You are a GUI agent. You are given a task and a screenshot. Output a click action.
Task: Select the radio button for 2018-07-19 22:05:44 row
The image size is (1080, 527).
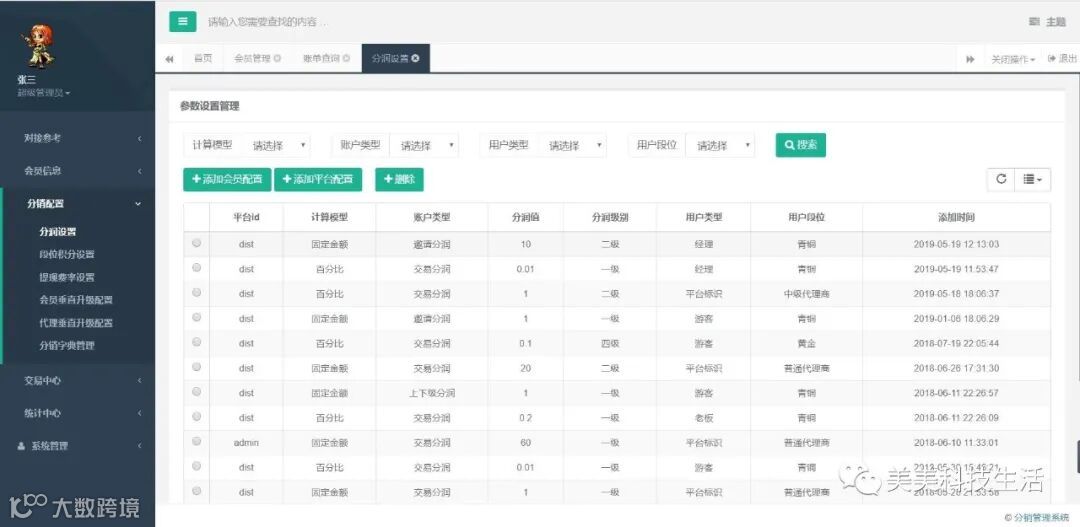click(197, 342)
